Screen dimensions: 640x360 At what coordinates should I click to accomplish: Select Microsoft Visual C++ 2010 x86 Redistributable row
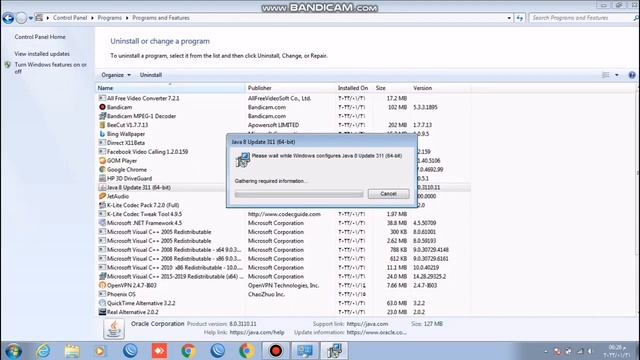click(x=284, y=268)
